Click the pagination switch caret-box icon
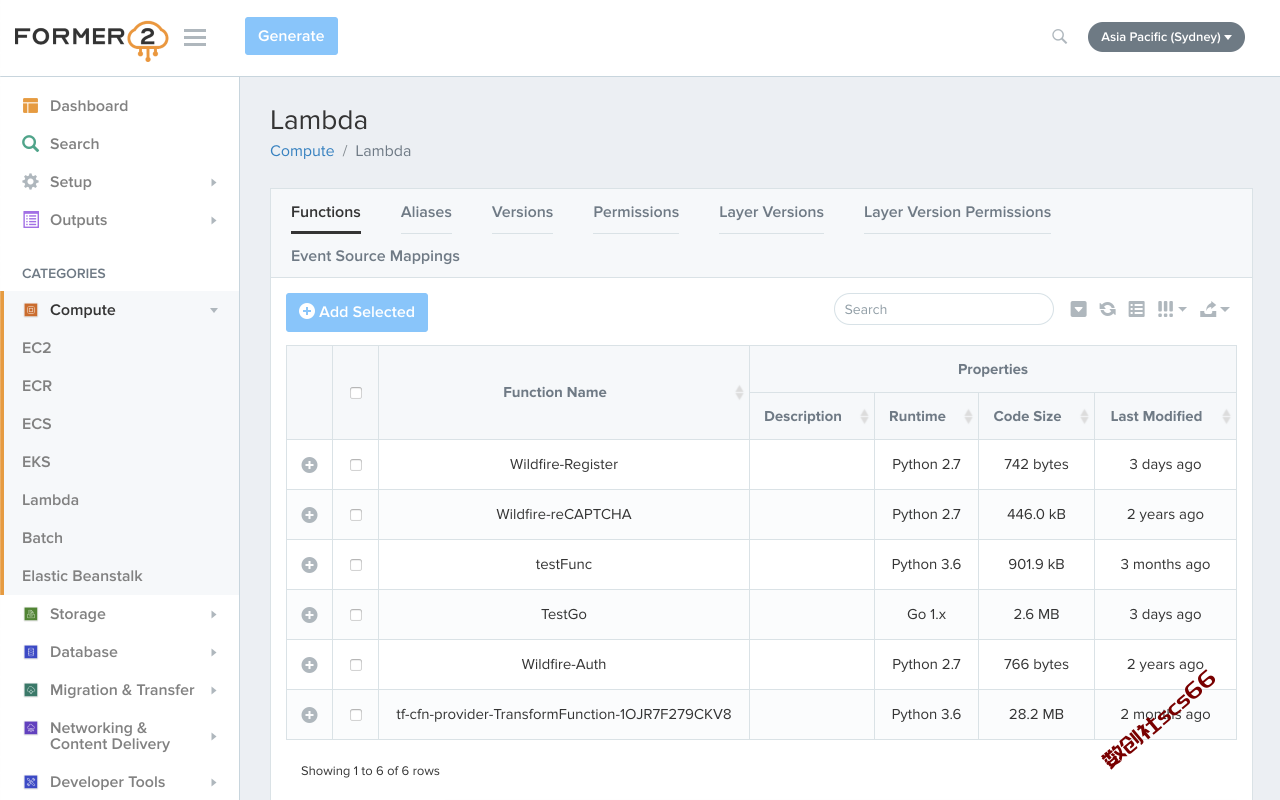Screen dimensions: 1280x800 [1078, 309]
